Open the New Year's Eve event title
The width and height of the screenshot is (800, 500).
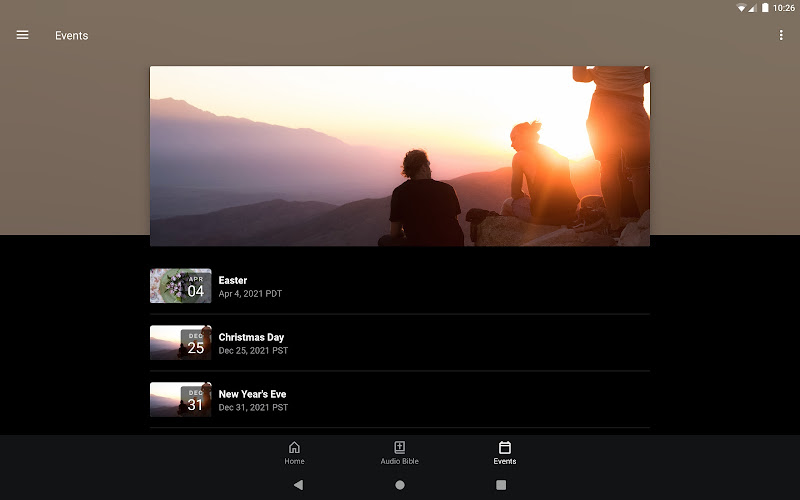(252, 395)
